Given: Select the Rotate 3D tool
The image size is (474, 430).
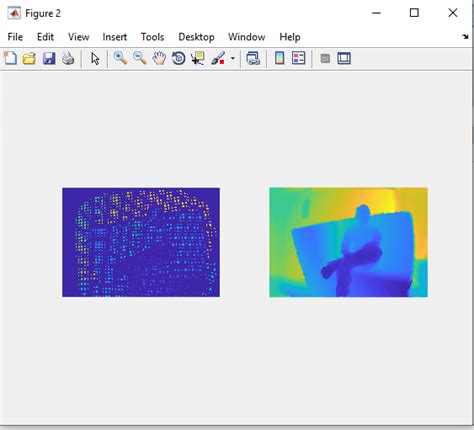Looking at the screenshot, I should pyautogui.click(x=179, y=58).
